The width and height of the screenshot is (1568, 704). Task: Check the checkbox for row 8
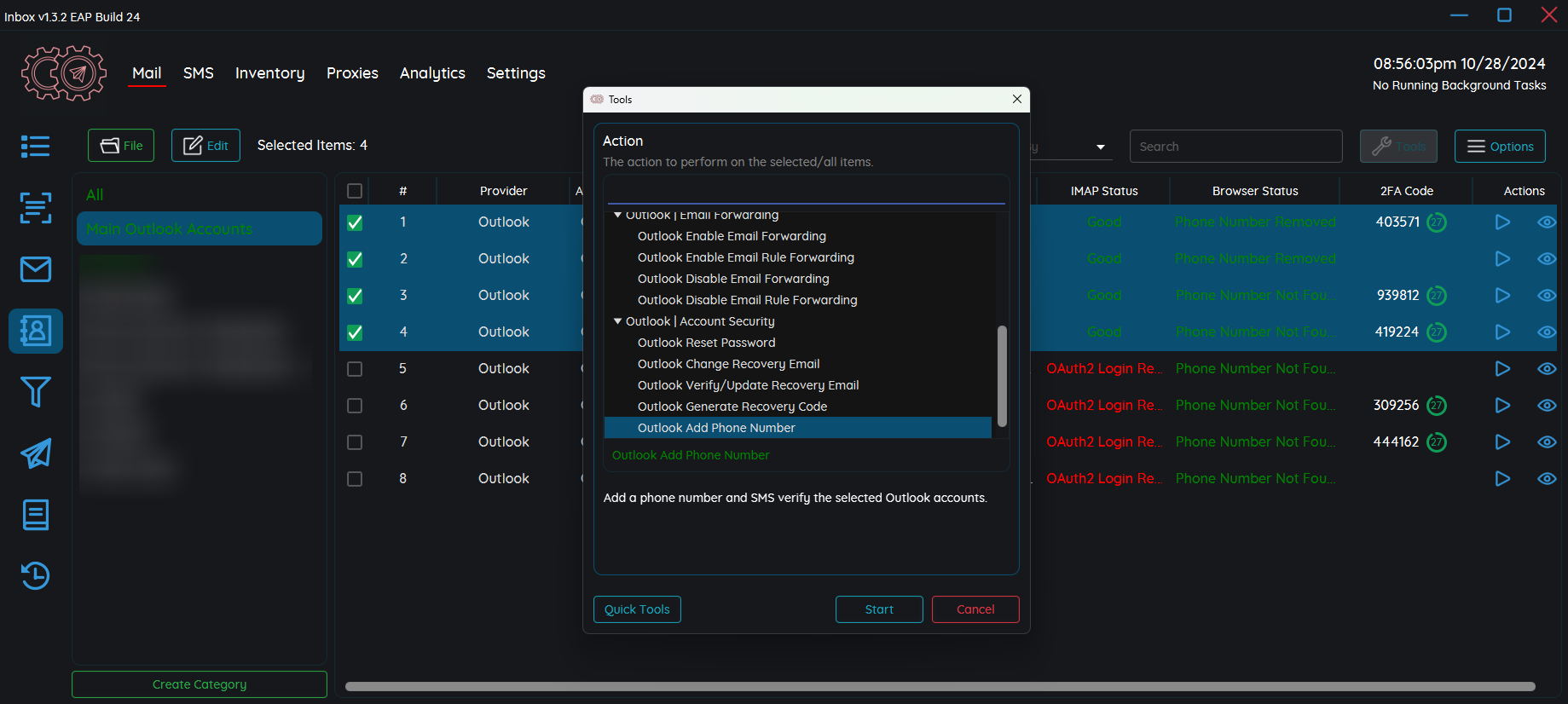[355, 479]
